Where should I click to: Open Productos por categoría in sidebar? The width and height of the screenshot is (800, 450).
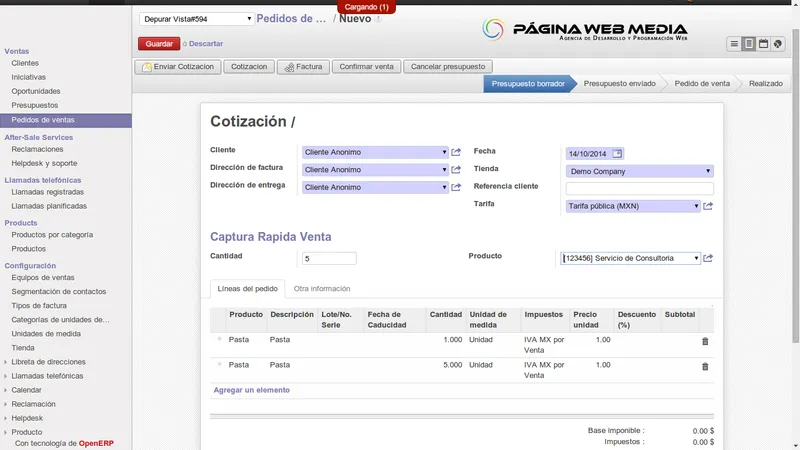pyautogui.click(x=52, y=235)
